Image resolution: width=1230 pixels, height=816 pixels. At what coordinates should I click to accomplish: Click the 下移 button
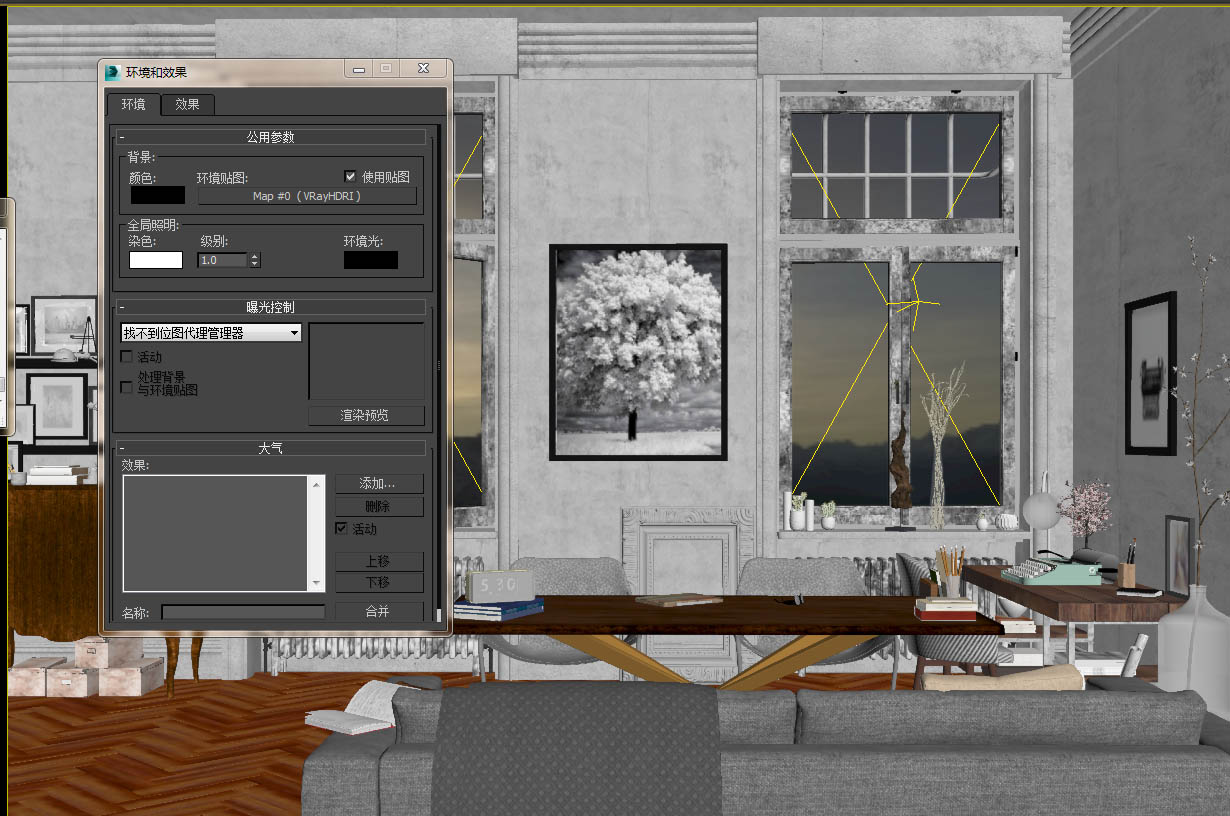click(378, 582)
